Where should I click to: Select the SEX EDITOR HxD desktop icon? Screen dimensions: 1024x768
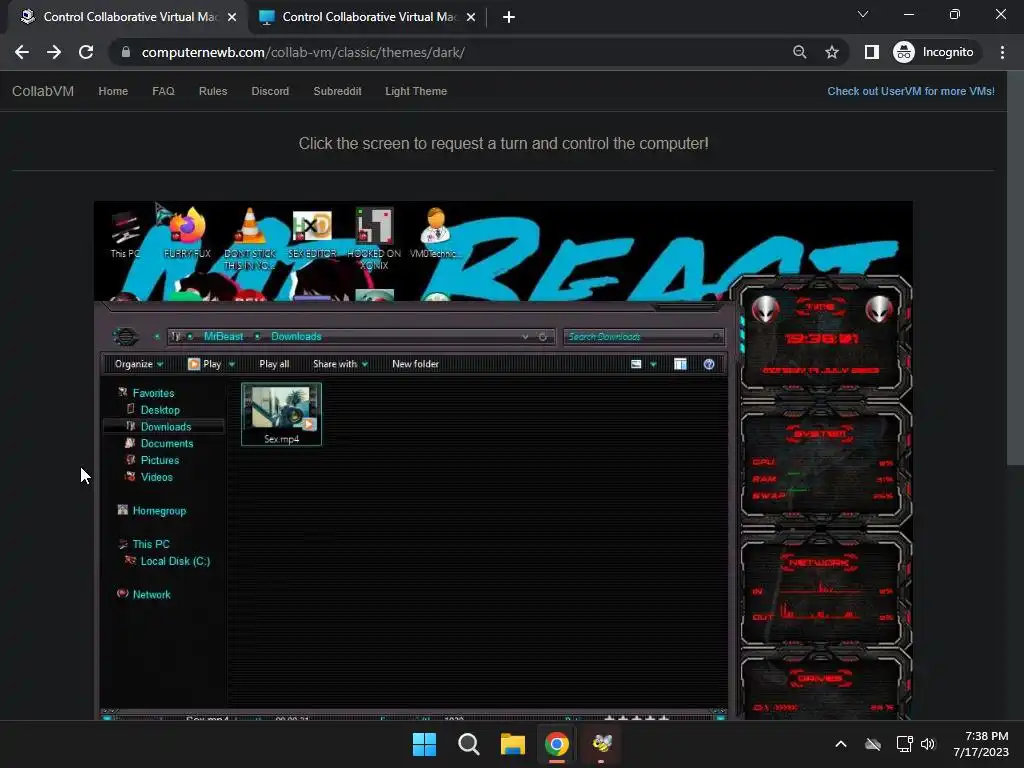(312, 234)
